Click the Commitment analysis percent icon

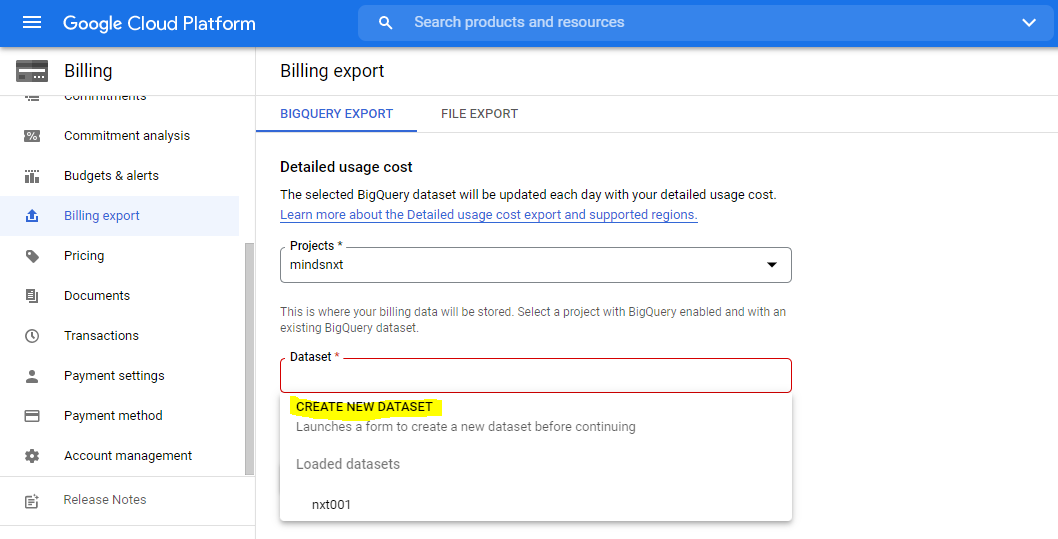pos(32,136)
